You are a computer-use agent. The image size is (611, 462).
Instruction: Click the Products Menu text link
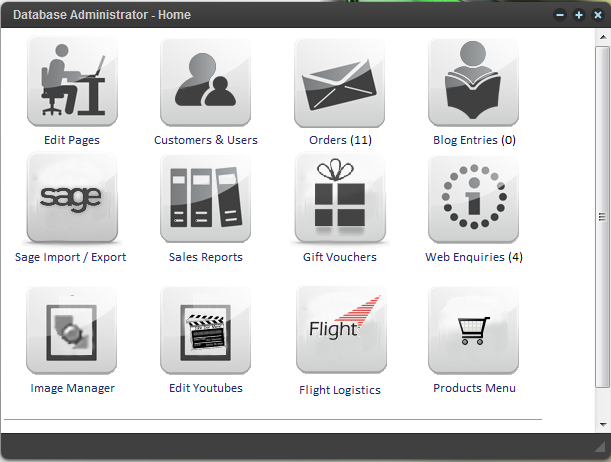point(474,388)
